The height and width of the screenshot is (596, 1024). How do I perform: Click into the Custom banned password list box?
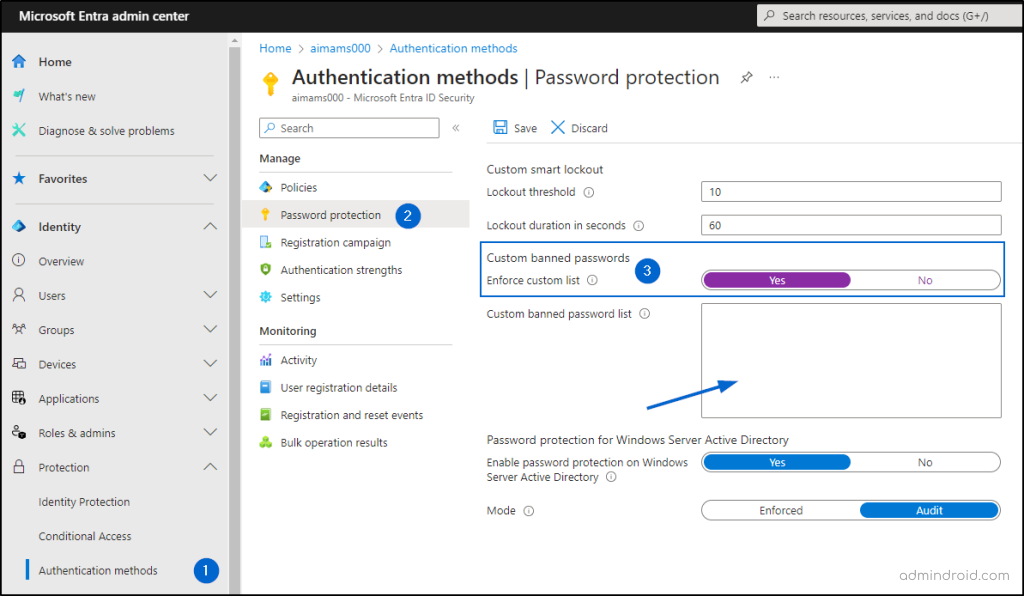click(851, 360)
